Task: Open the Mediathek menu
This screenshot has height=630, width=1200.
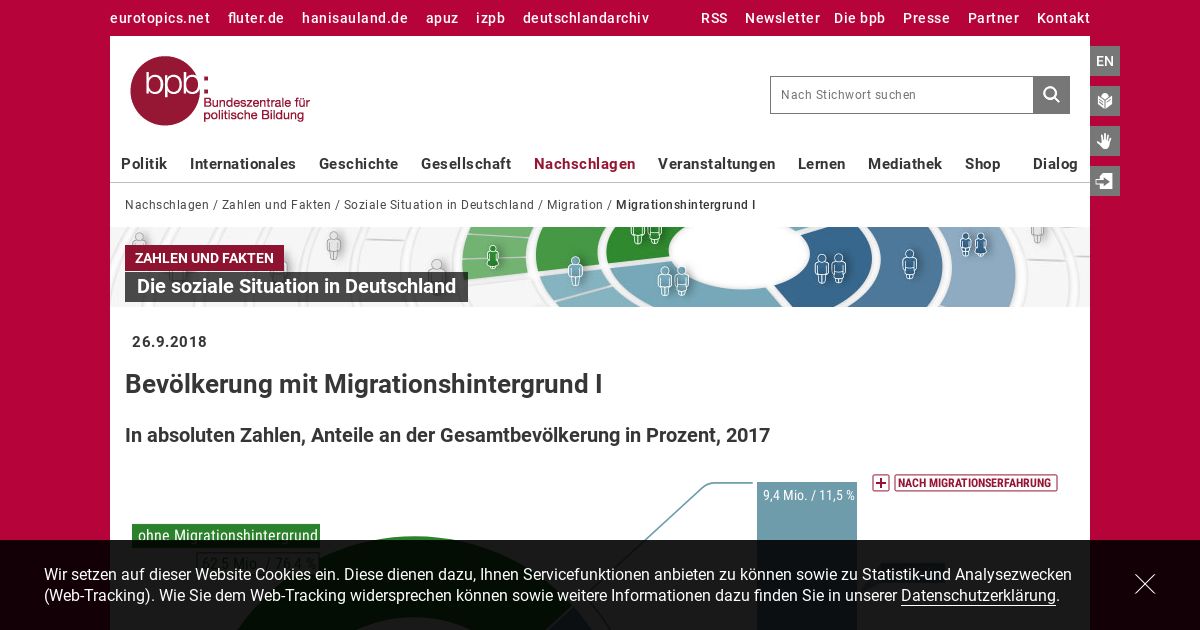Action: (905, 164)
